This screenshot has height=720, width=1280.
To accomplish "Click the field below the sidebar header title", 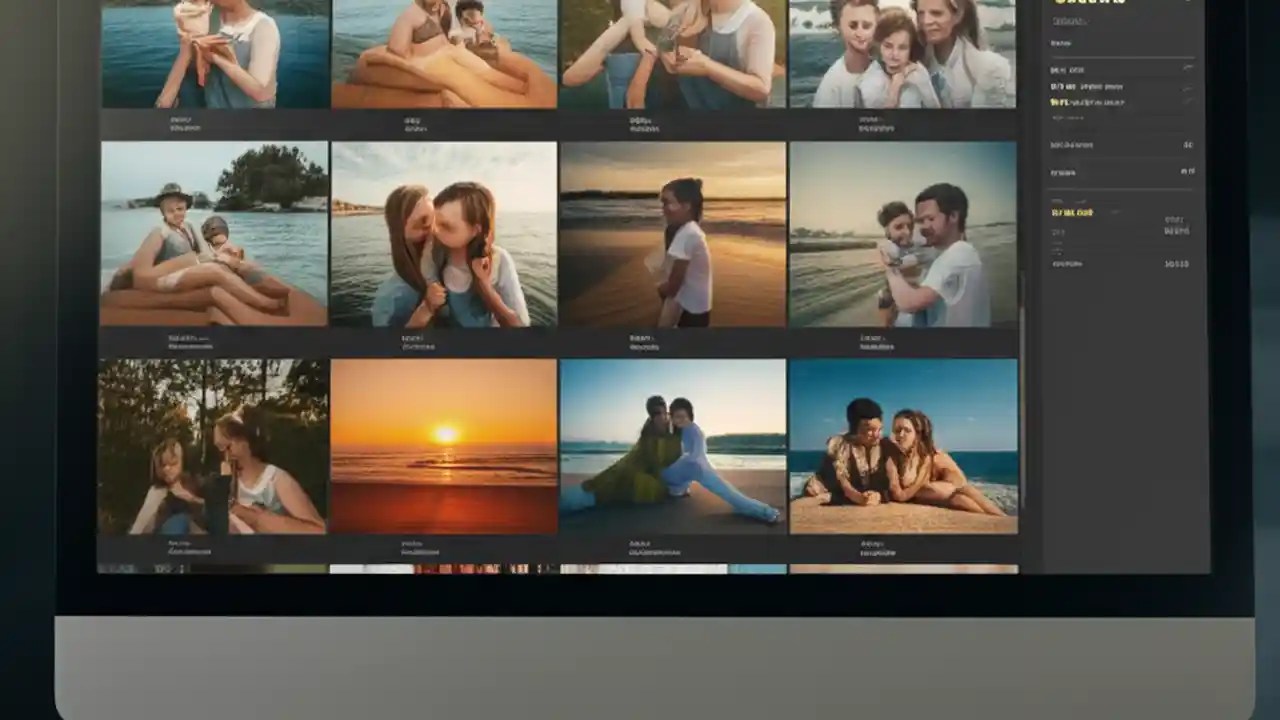I will point(1070,22).
